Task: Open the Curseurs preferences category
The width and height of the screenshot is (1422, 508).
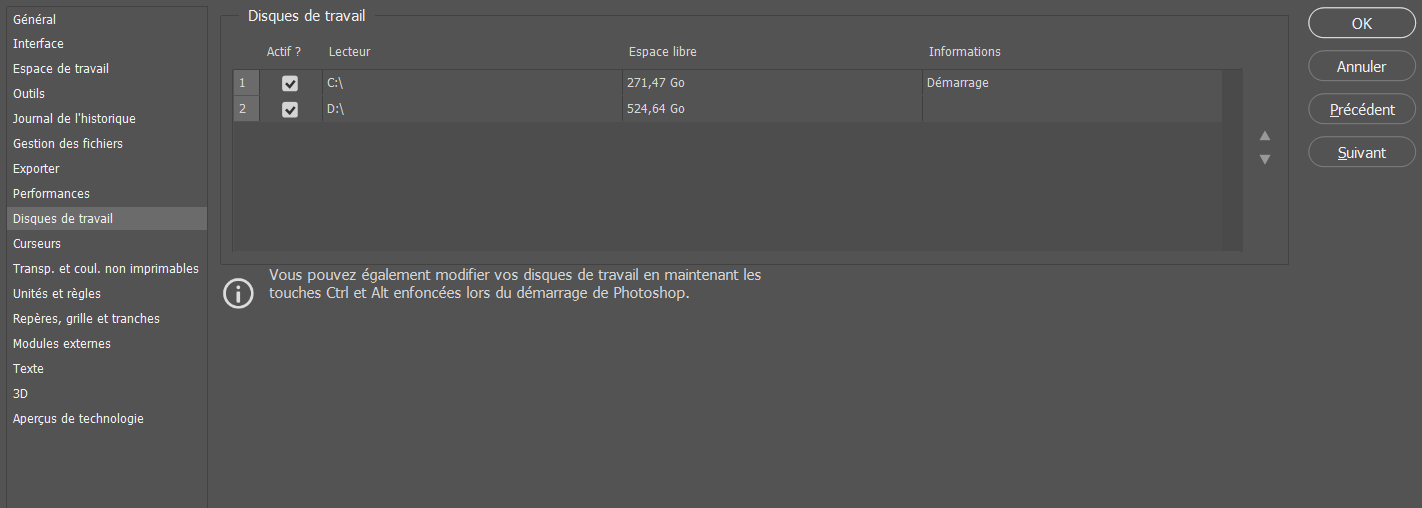Action: coord(37,244)
